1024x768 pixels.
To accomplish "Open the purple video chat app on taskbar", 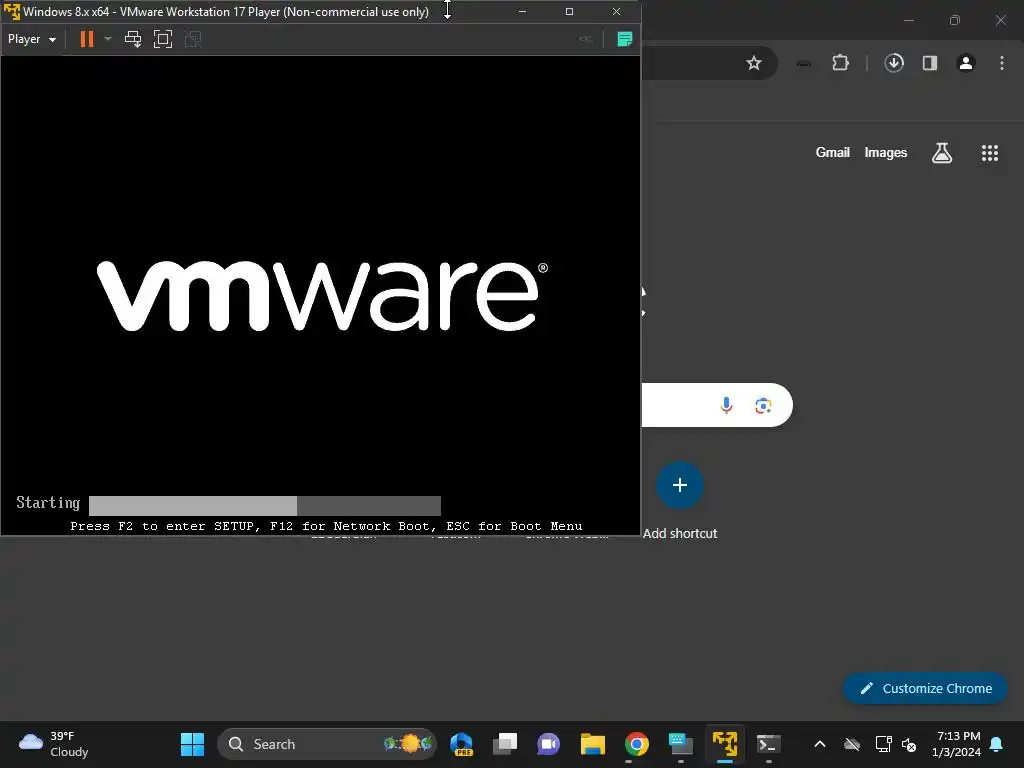I will pos(549,744).
